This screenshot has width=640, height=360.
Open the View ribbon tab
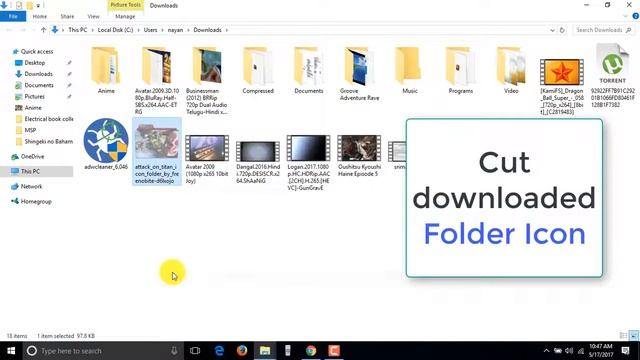(x=93, y=16)
